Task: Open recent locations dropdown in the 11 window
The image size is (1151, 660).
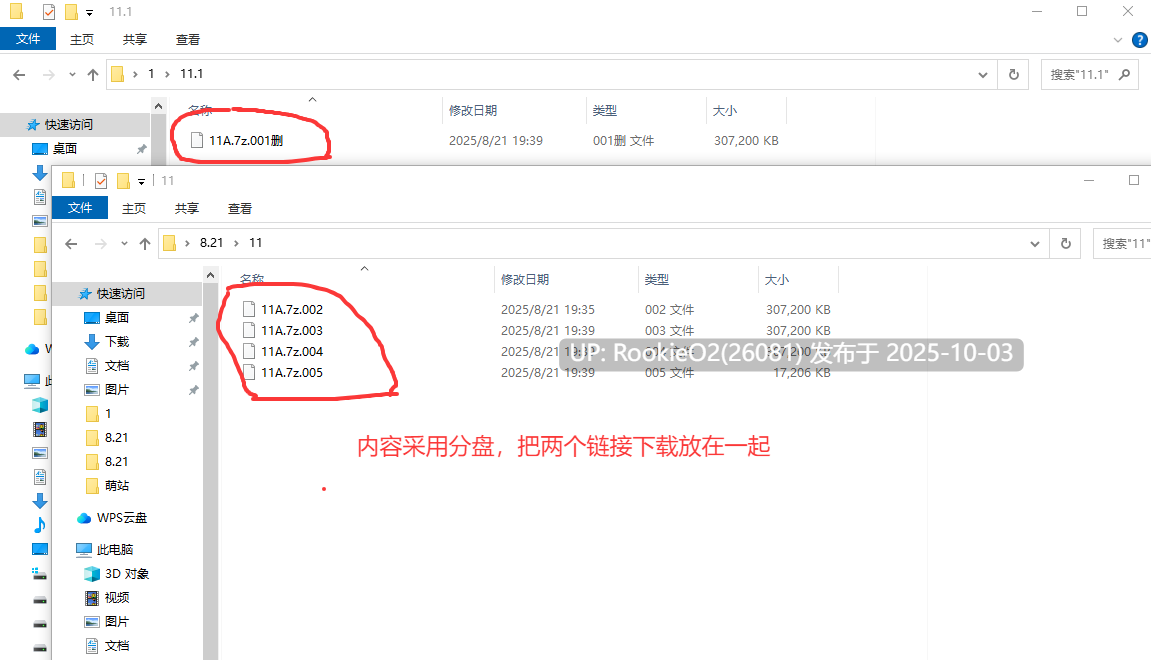Action: [x=124, y=244]
